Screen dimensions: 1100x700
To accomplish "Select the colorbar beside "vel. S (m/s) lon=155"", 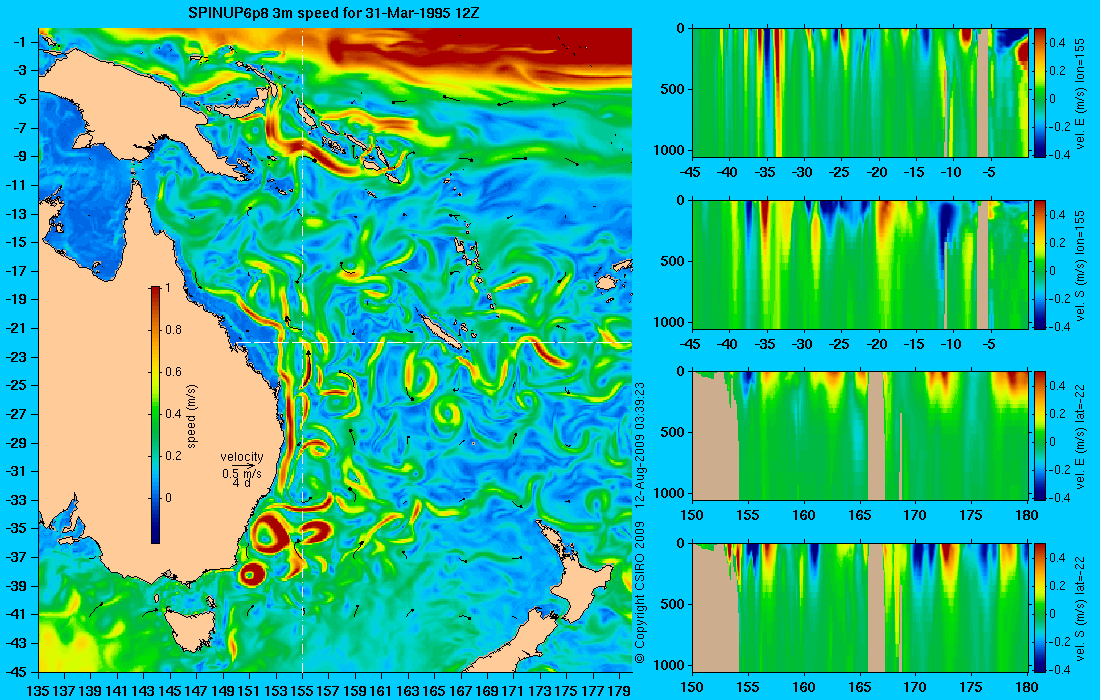I will (x=1040, y=264).
